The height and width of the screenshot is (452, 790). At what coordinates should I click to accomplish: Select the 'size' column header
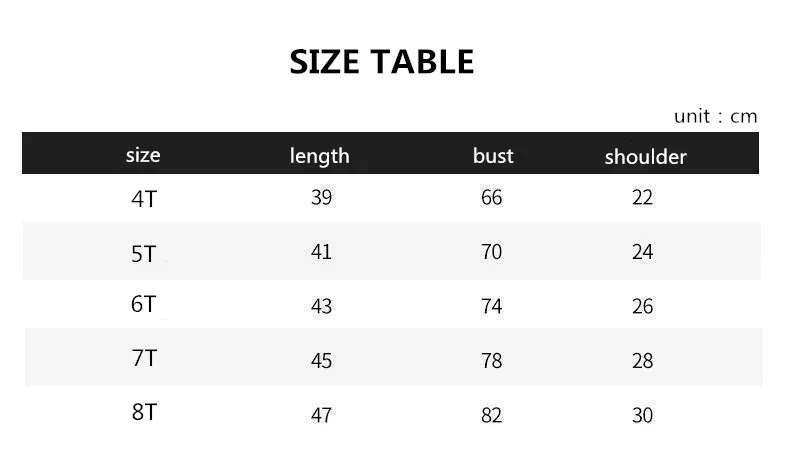pos(143,155)
